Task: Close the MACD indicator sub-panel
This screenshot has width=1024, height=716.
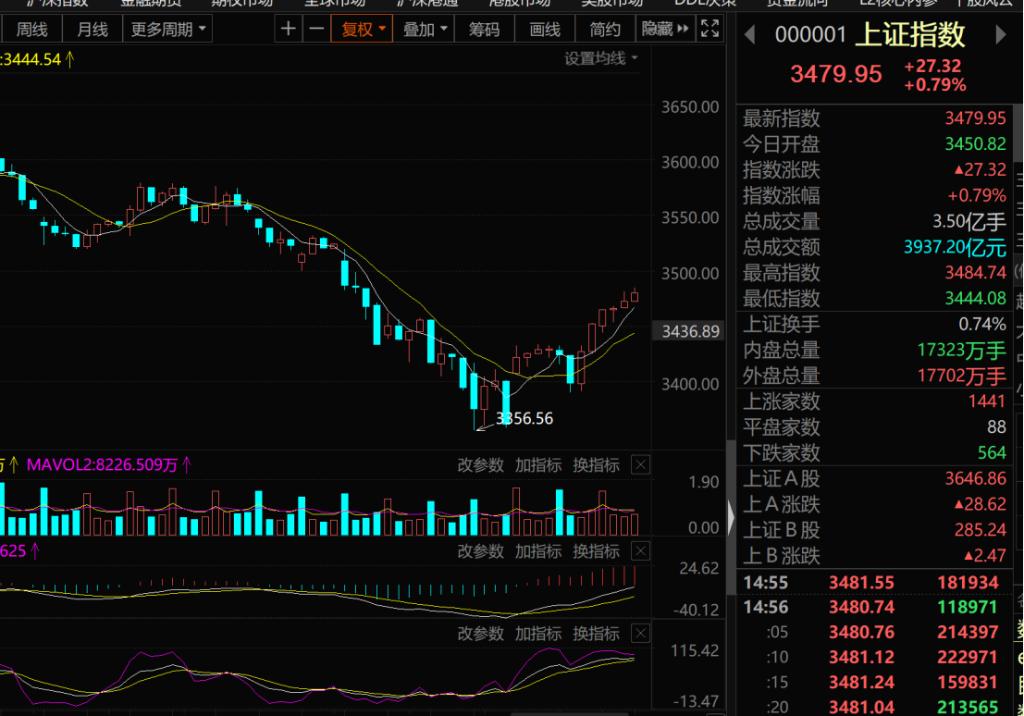Action: click(641, 551)
